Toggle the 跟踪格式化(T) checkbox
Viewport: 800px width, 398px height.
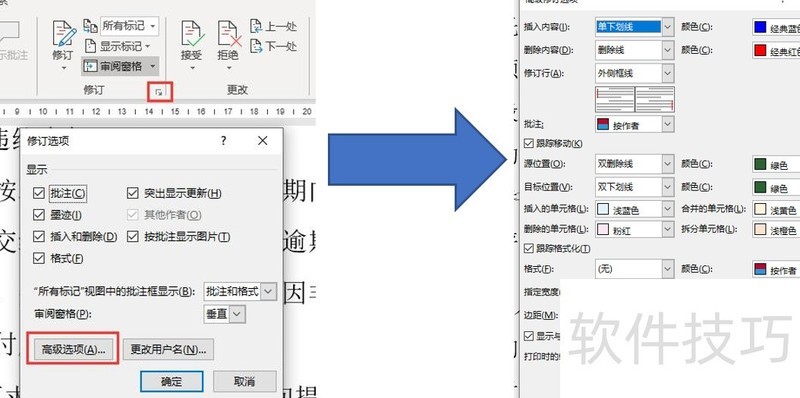tap(529, 249)
